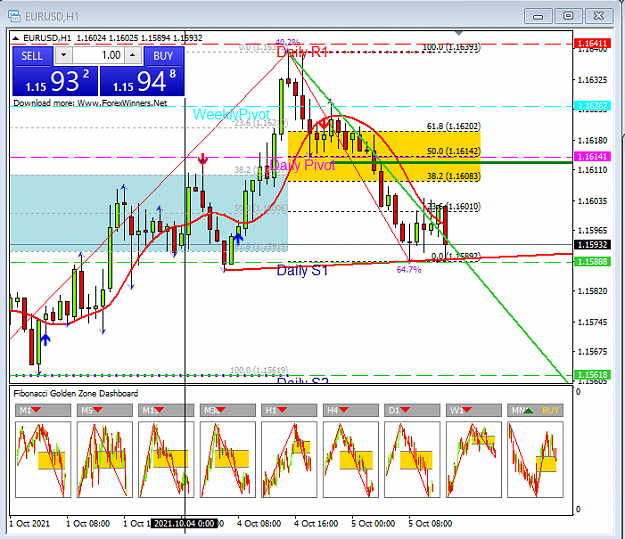625x539 pixels.
Task: Click the 1.00 lot volume field
Action: [98, 55]
